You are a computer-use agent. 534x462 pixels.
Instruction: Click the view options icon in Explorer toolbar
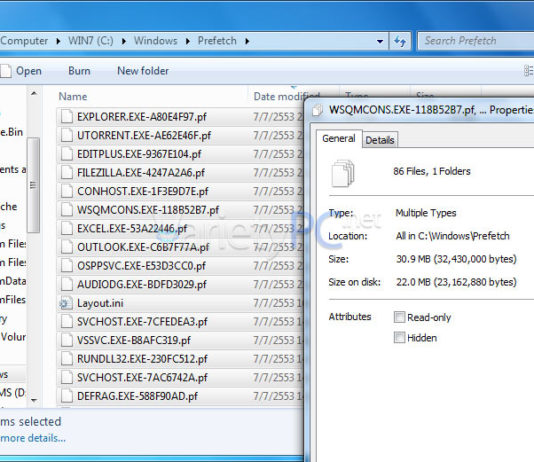528,71
